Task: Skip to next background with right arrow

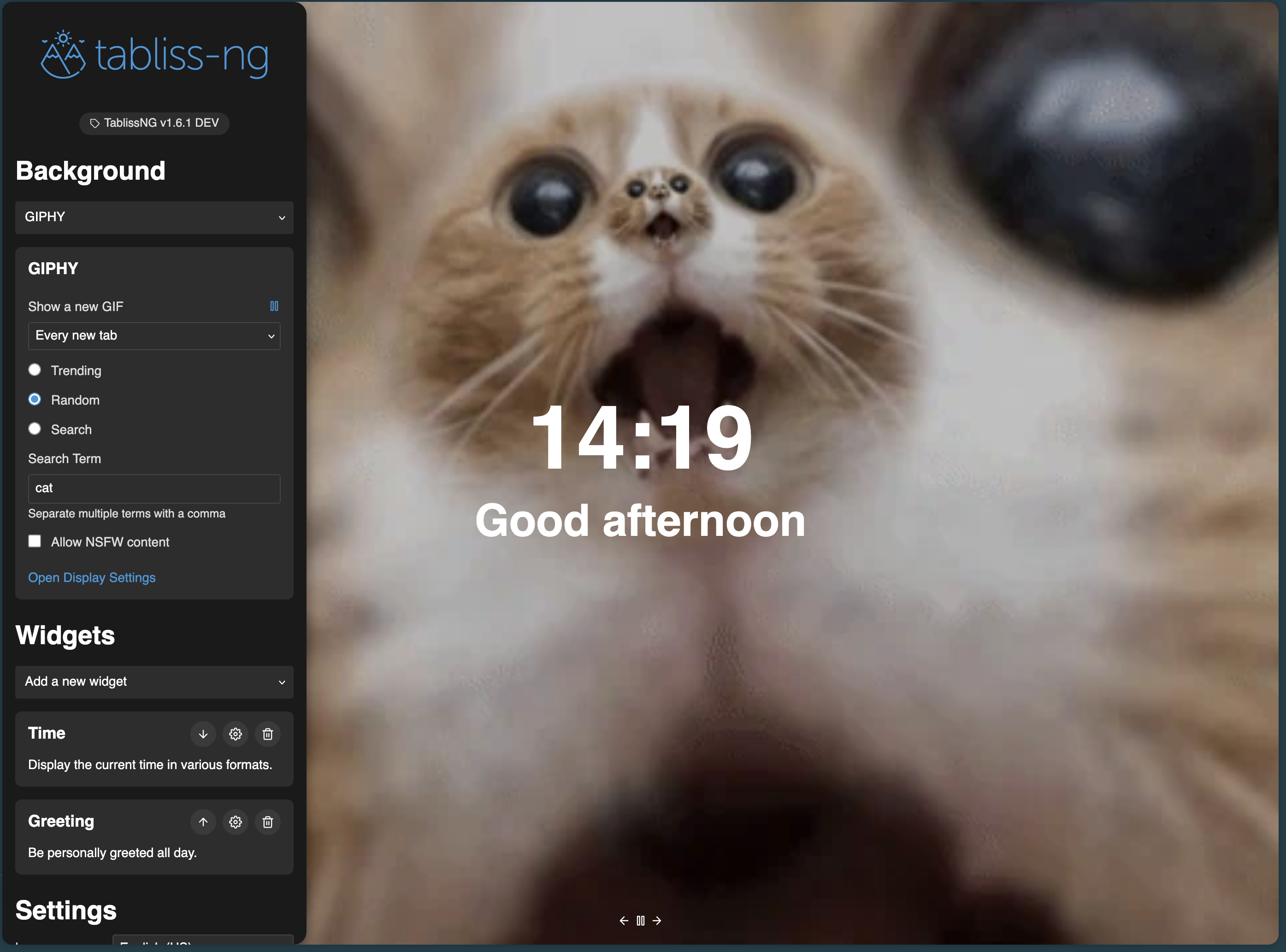Action: click(657, 920)
